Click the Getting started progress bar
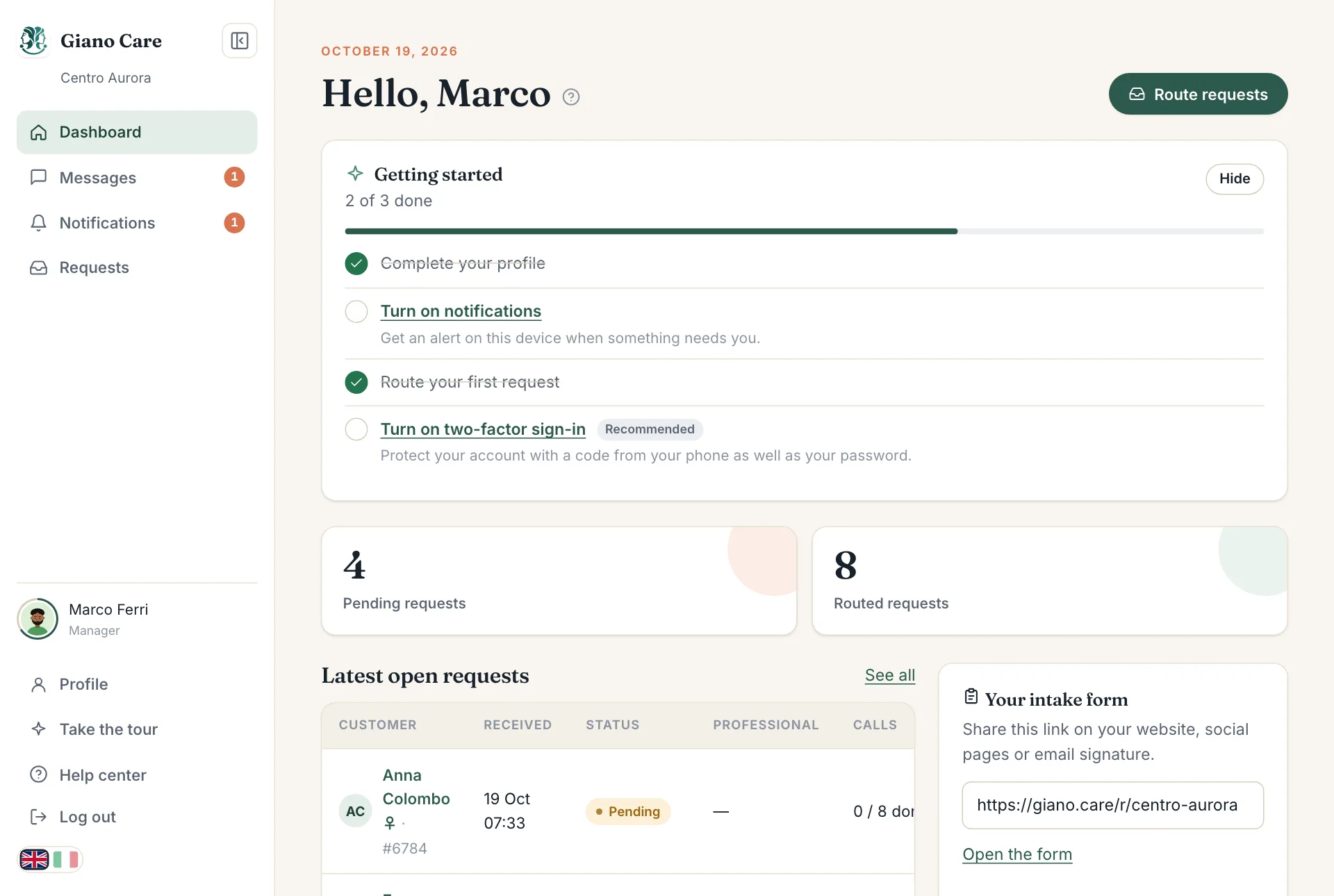 pyautogui.click(x=804, y=231)
